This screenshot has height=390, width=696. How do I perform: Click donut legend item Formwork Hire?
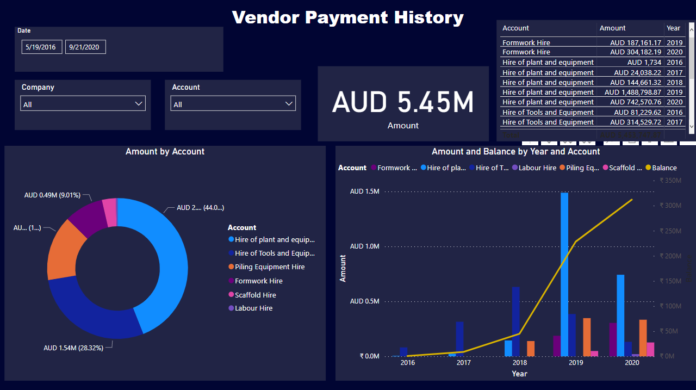click(x=255, y=281)
